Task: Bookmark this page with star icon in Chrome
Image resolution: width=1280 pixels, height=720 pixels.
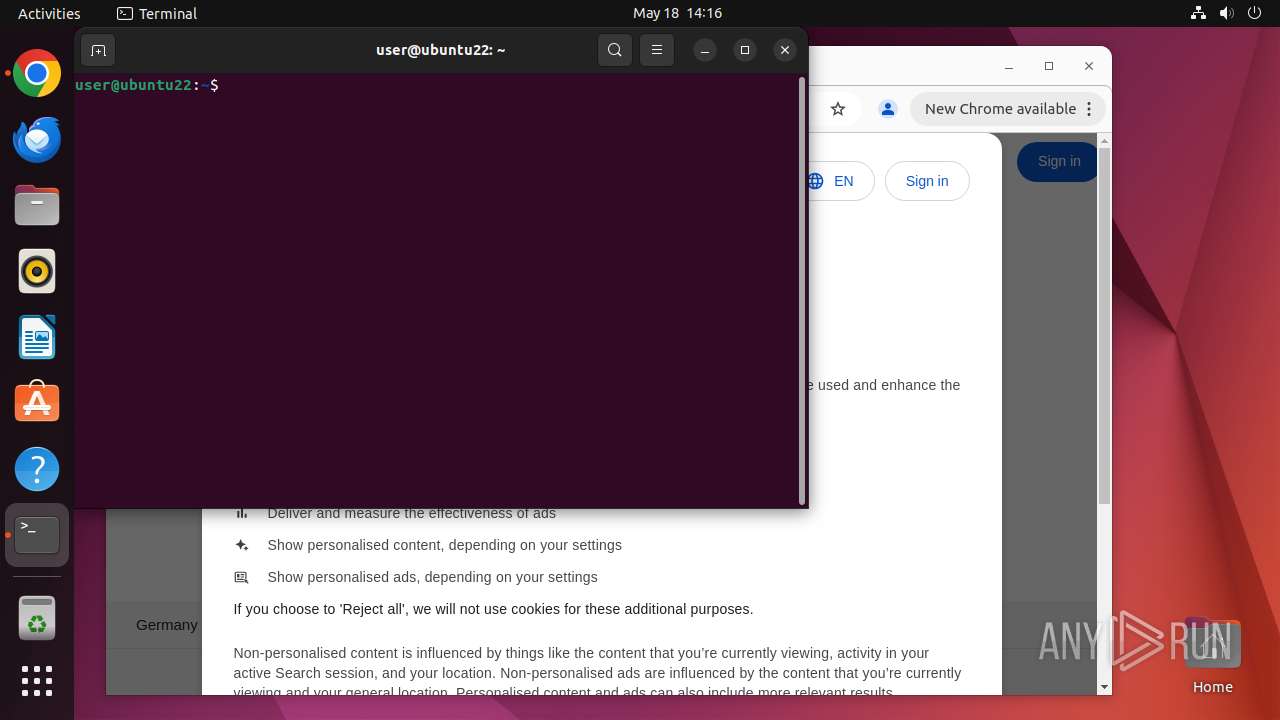Action: [838, 109]
